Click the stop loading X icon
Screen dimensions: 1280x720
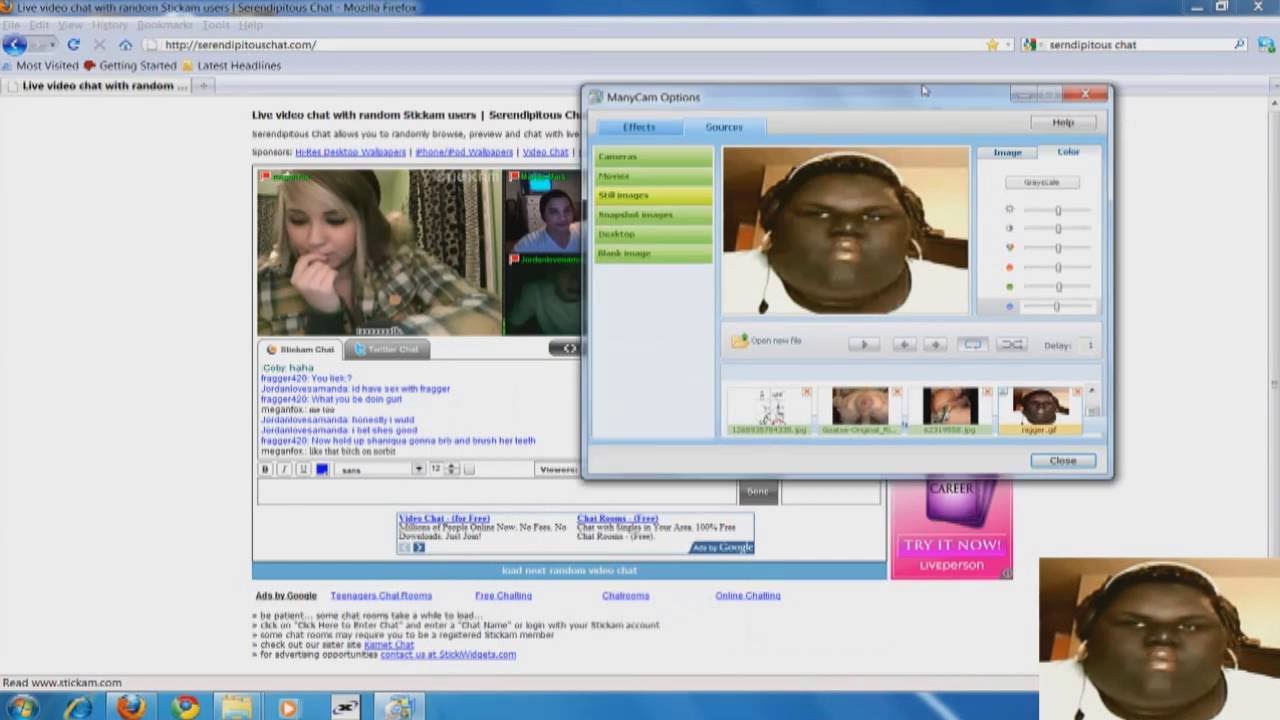coord(99,44)
